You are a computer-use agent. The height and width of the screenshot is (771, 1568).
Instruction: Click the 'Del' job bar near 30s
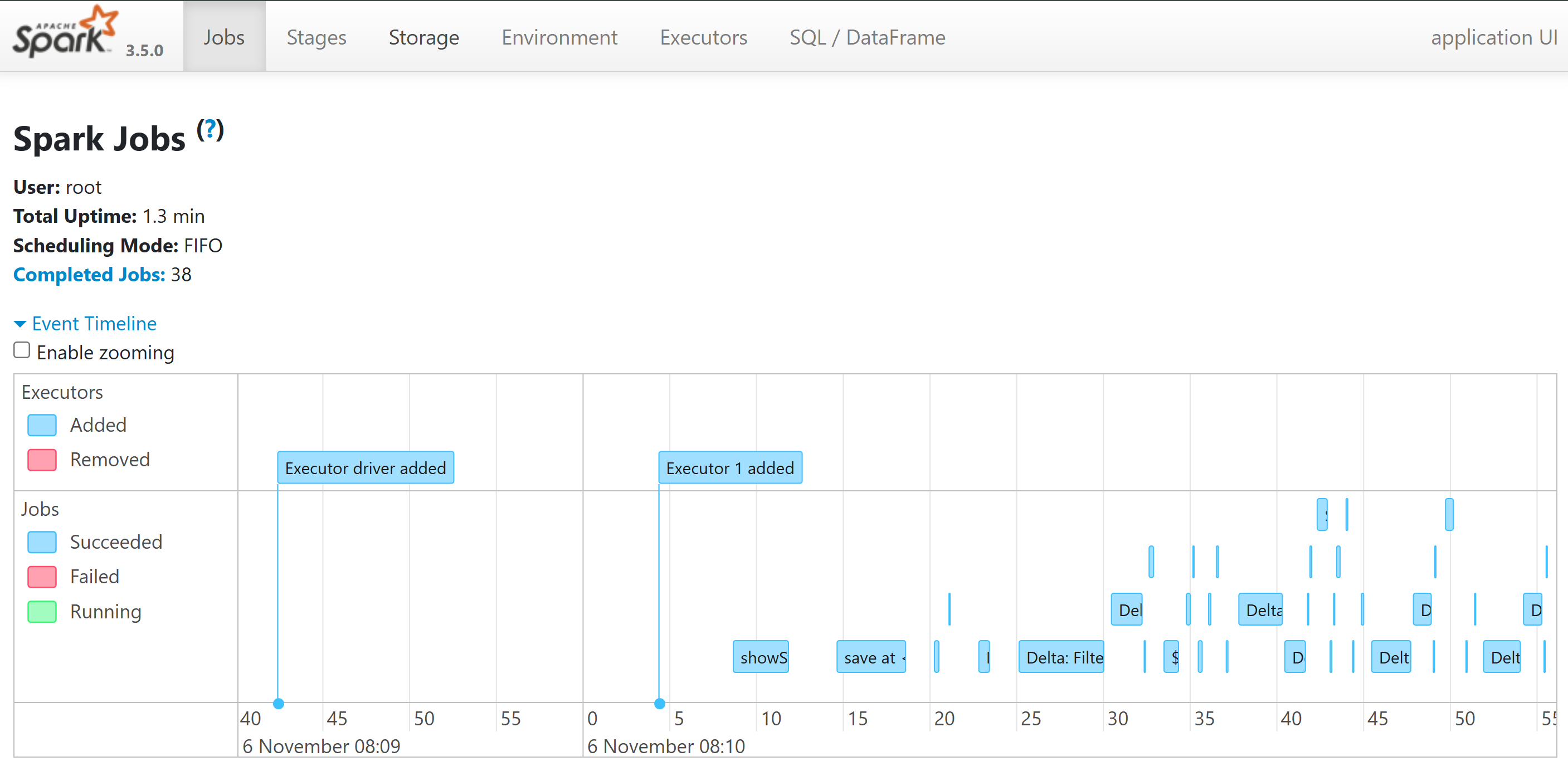click(1127, 609)
